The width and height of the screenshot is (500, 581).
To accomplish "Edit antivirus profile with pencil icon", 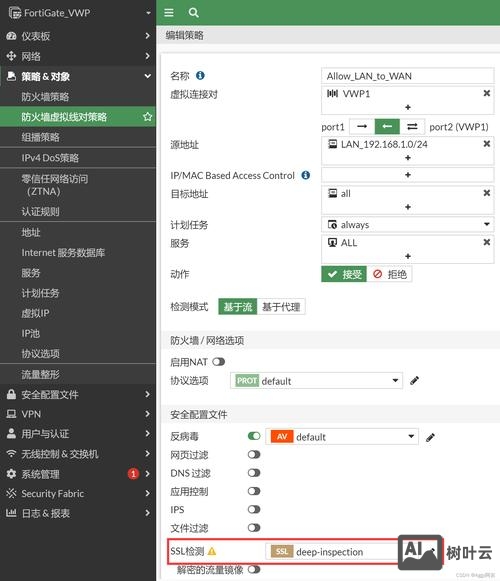I will click(430, 437).
